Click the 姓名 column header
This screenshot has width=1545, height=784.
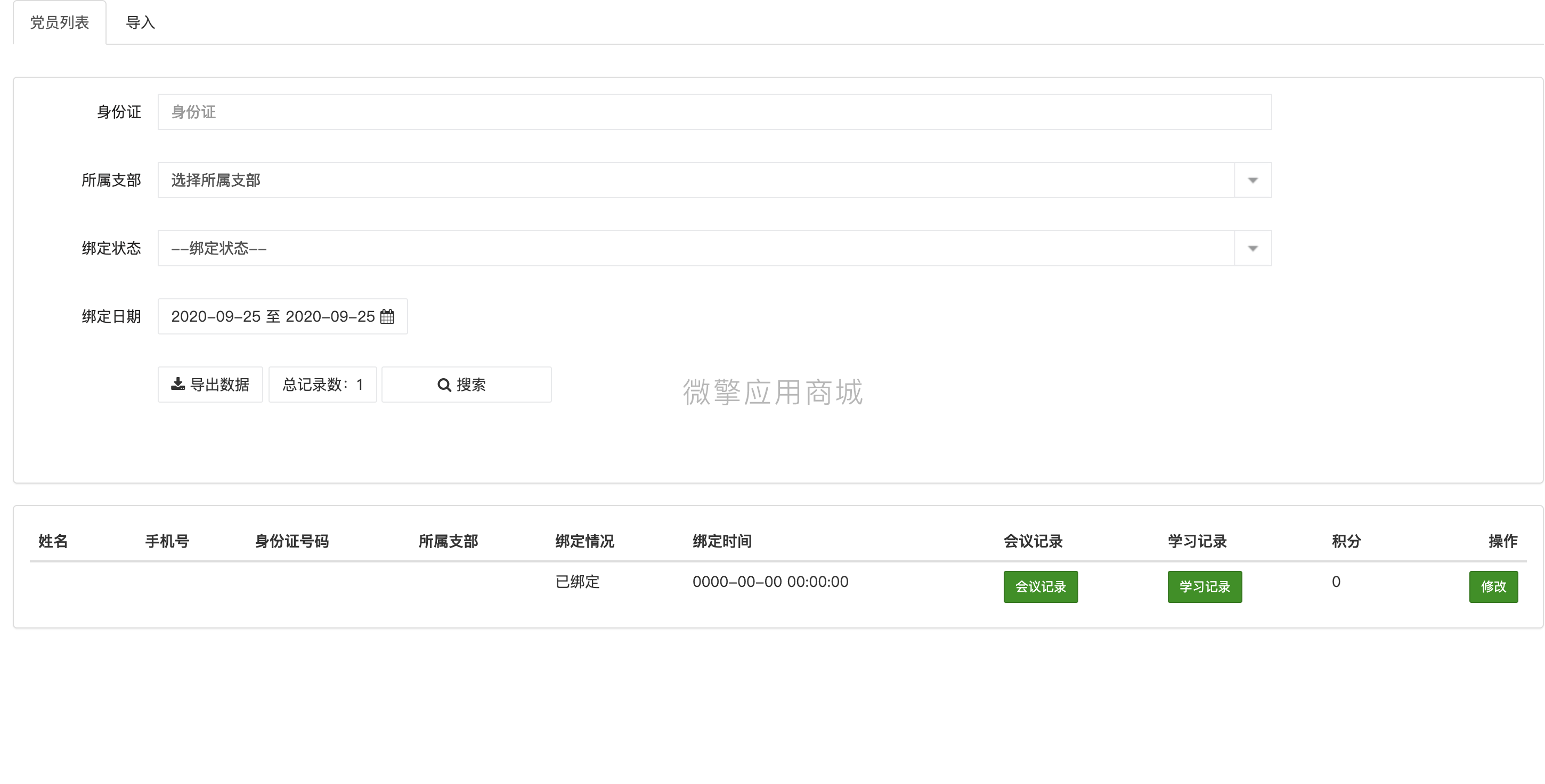tap(53, 541)
